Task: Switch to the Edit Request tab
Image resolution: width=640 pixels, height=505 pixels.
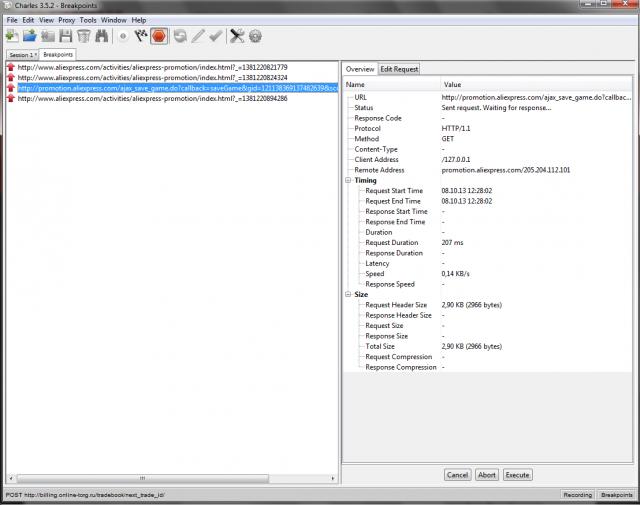Action: 399,69
